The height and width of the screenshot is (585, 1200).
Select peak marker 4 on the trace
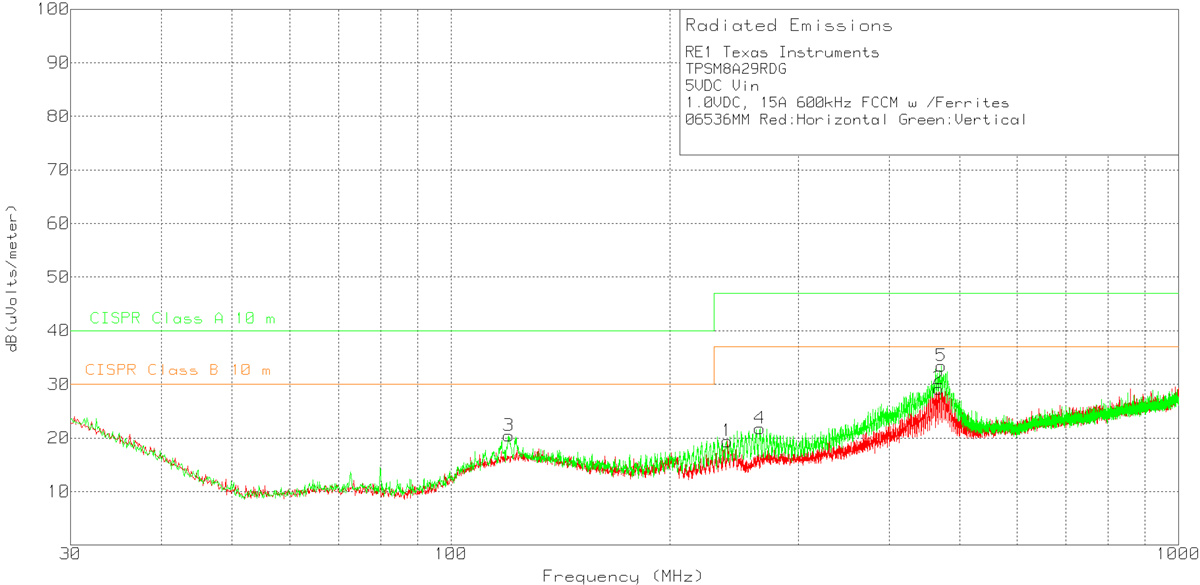point(758,418)
